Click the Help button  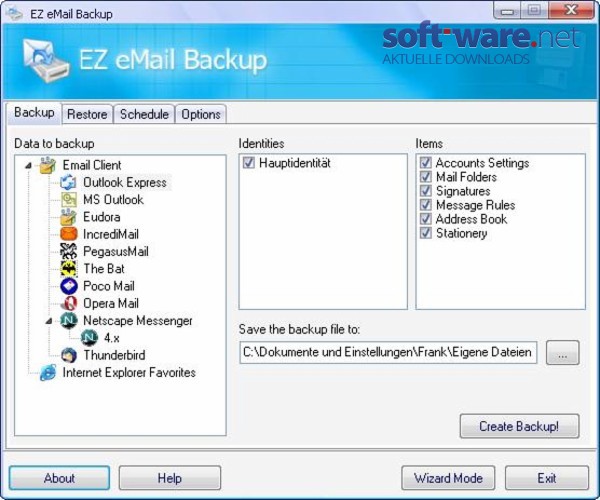170,478
